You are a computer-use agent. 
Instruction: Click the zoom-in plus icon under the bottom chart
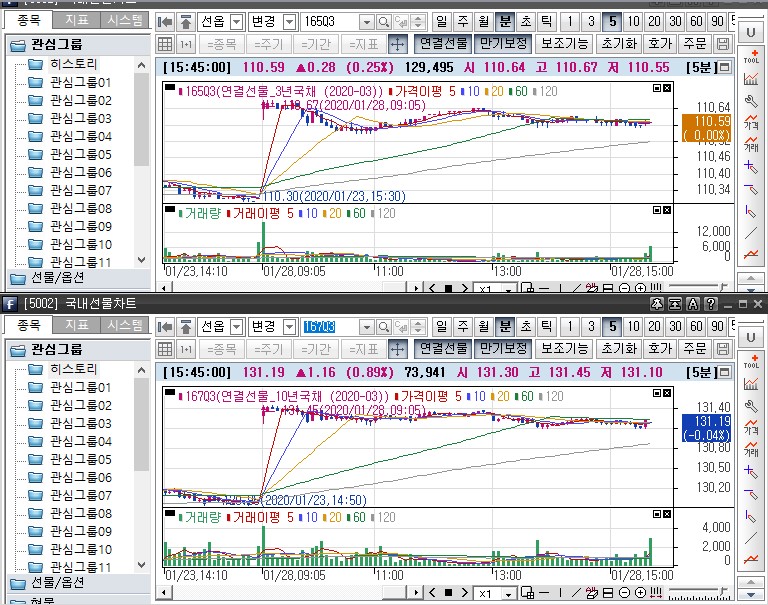(x=640, y=594)
